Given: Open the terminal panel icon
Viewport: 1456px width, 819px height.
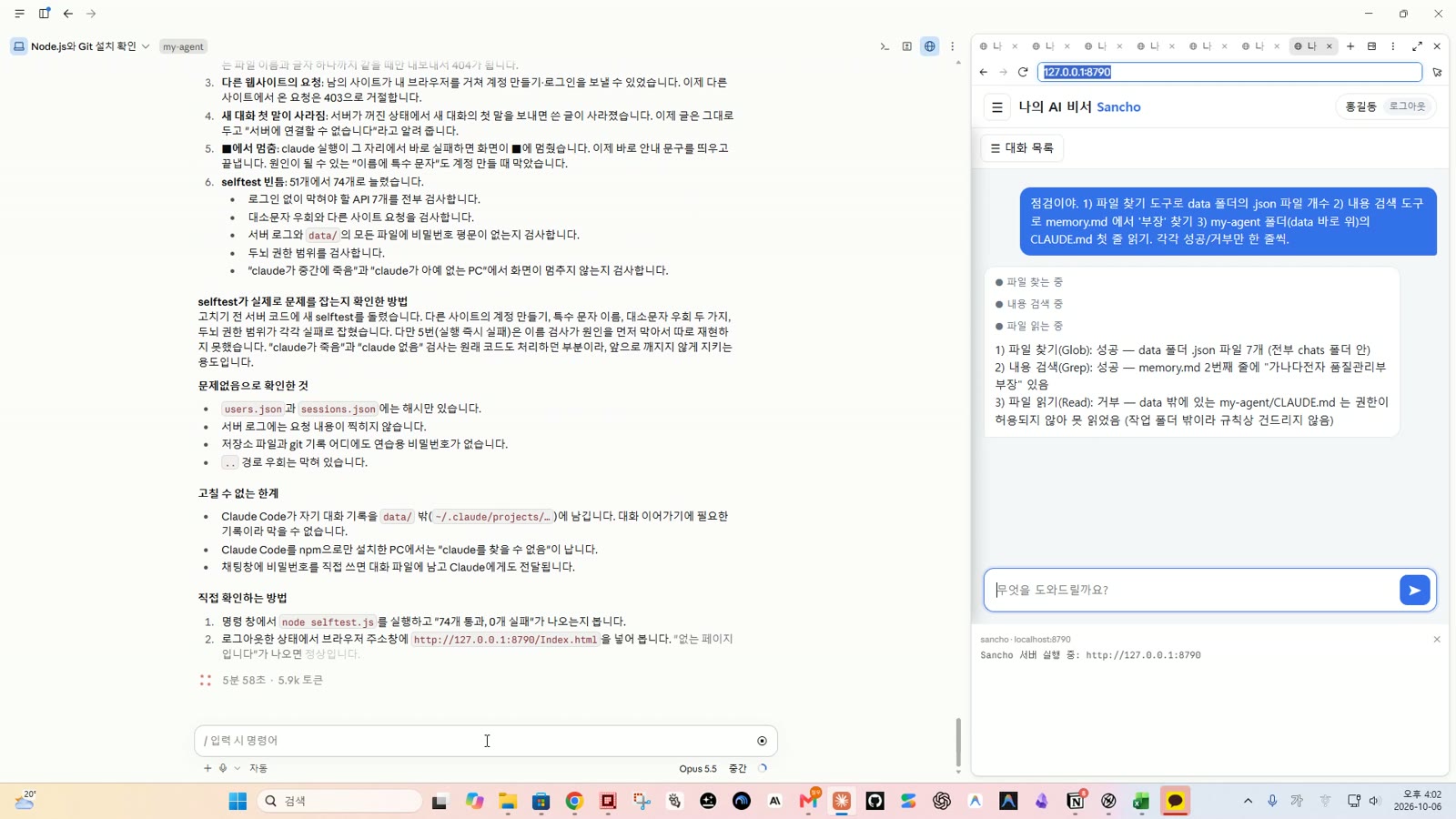Looking at the screenshot, I should point(885,46).
